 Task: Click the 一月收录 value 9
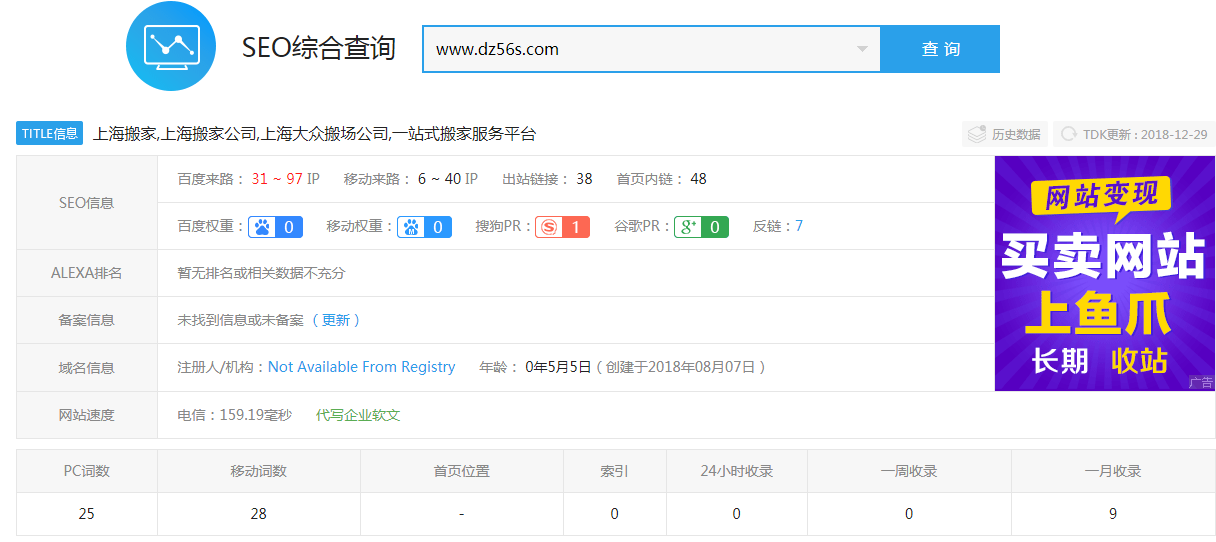coord(1113,514)
